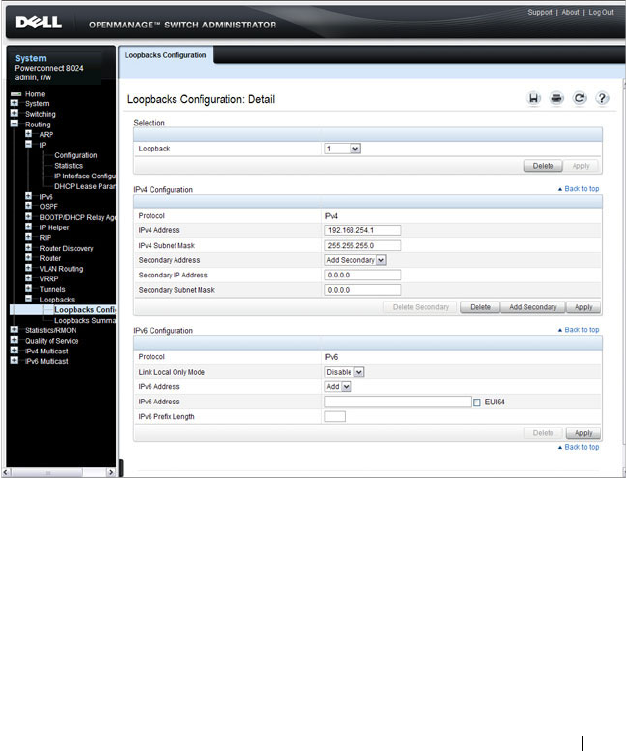This screenshot has width=641, height=751.
Task: Expand the OSPF tree node
Action: tap(29, 206)
